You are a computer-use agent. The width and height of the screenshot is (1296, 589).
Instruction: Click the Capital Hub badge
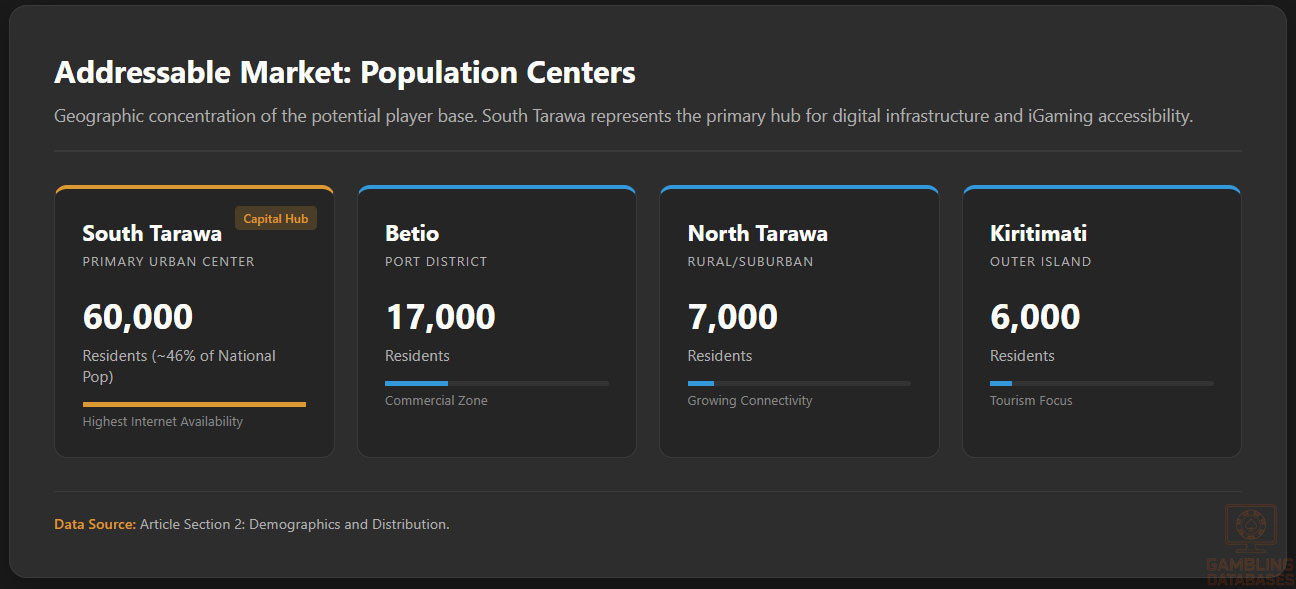coord(276,218)
